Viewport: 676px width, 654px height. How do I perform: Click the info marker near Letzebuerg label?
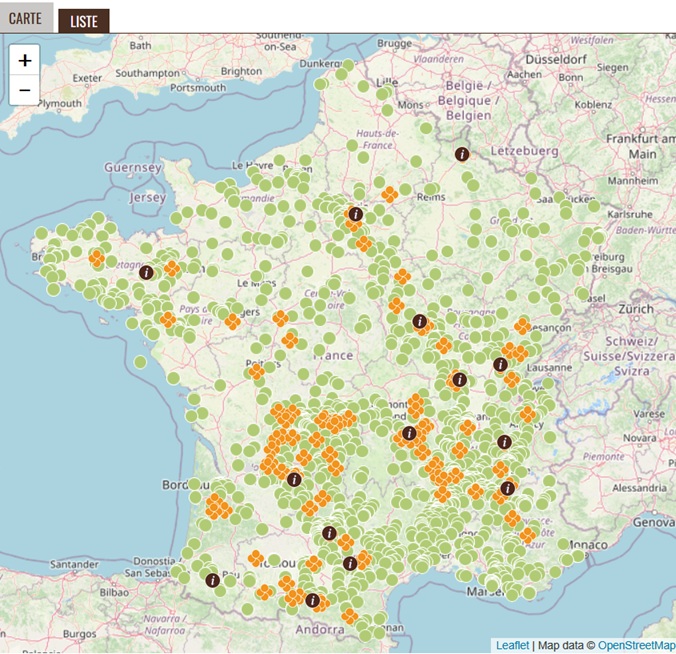coord(462,154)
